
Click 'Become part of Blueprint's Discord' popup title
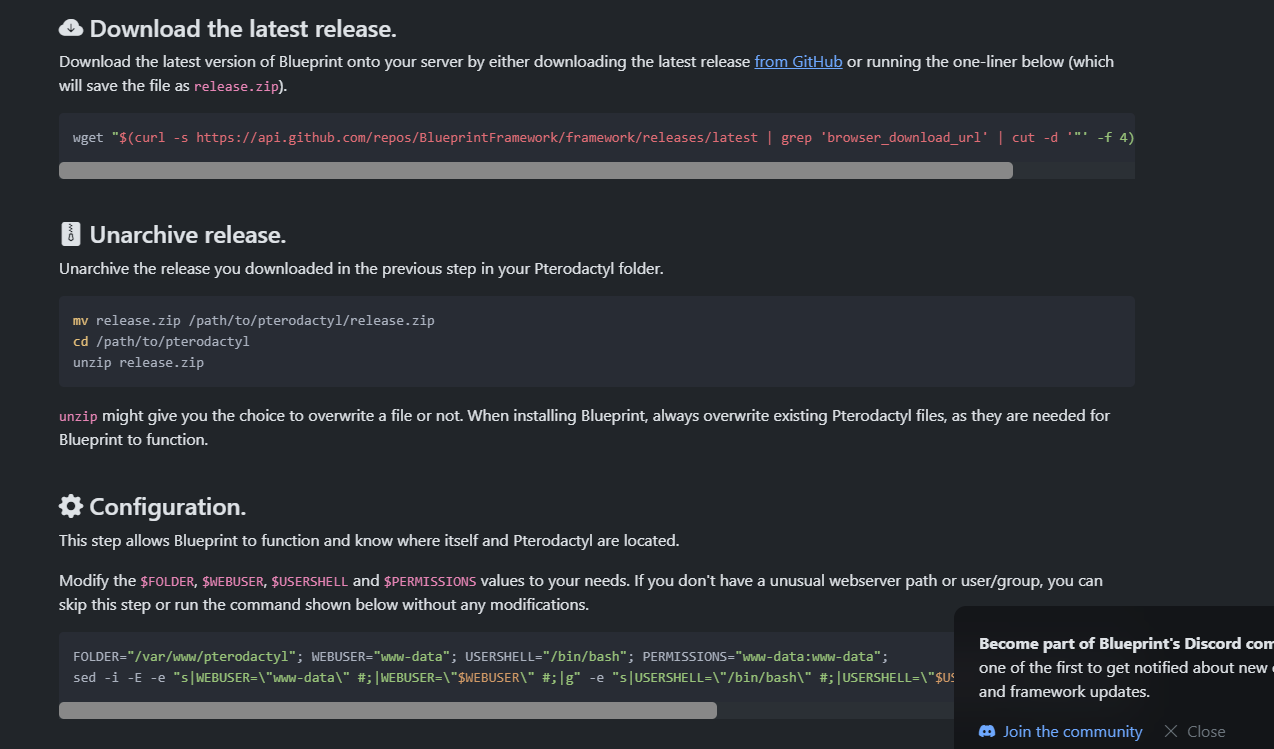1126,644
